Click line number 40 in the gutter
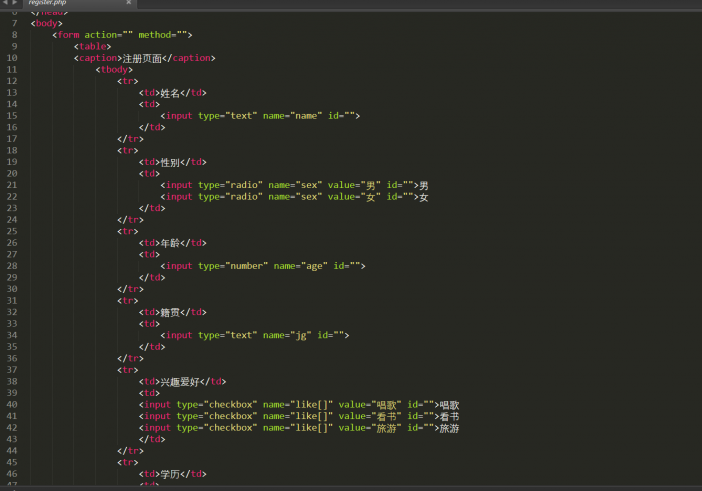This screenshot has width=702, height=491. [x=12, y=405]
